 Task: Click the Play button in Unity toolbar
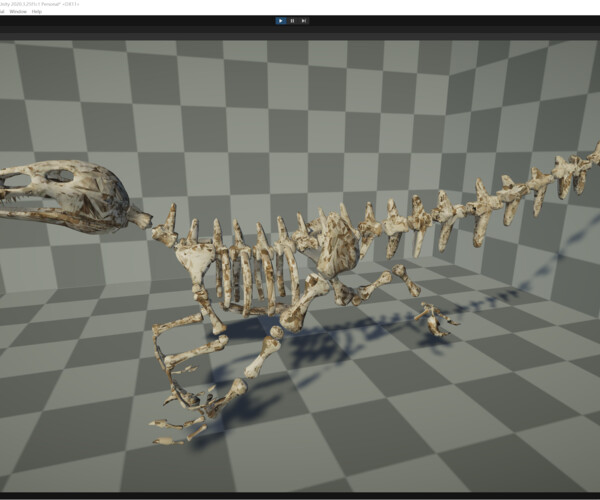pos(280,21)
